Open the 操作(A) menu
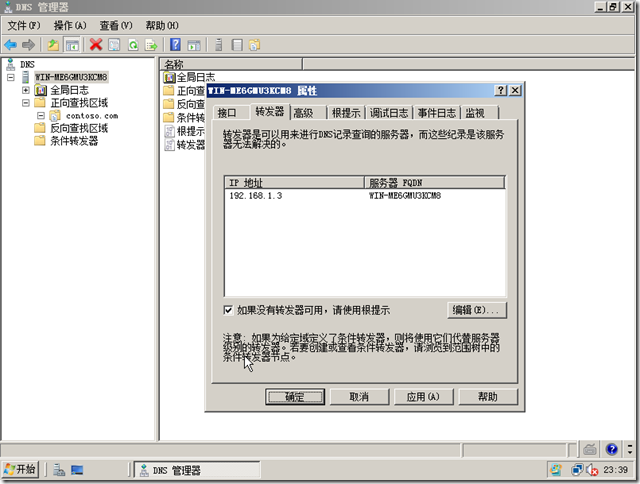 tap(70, 26)
